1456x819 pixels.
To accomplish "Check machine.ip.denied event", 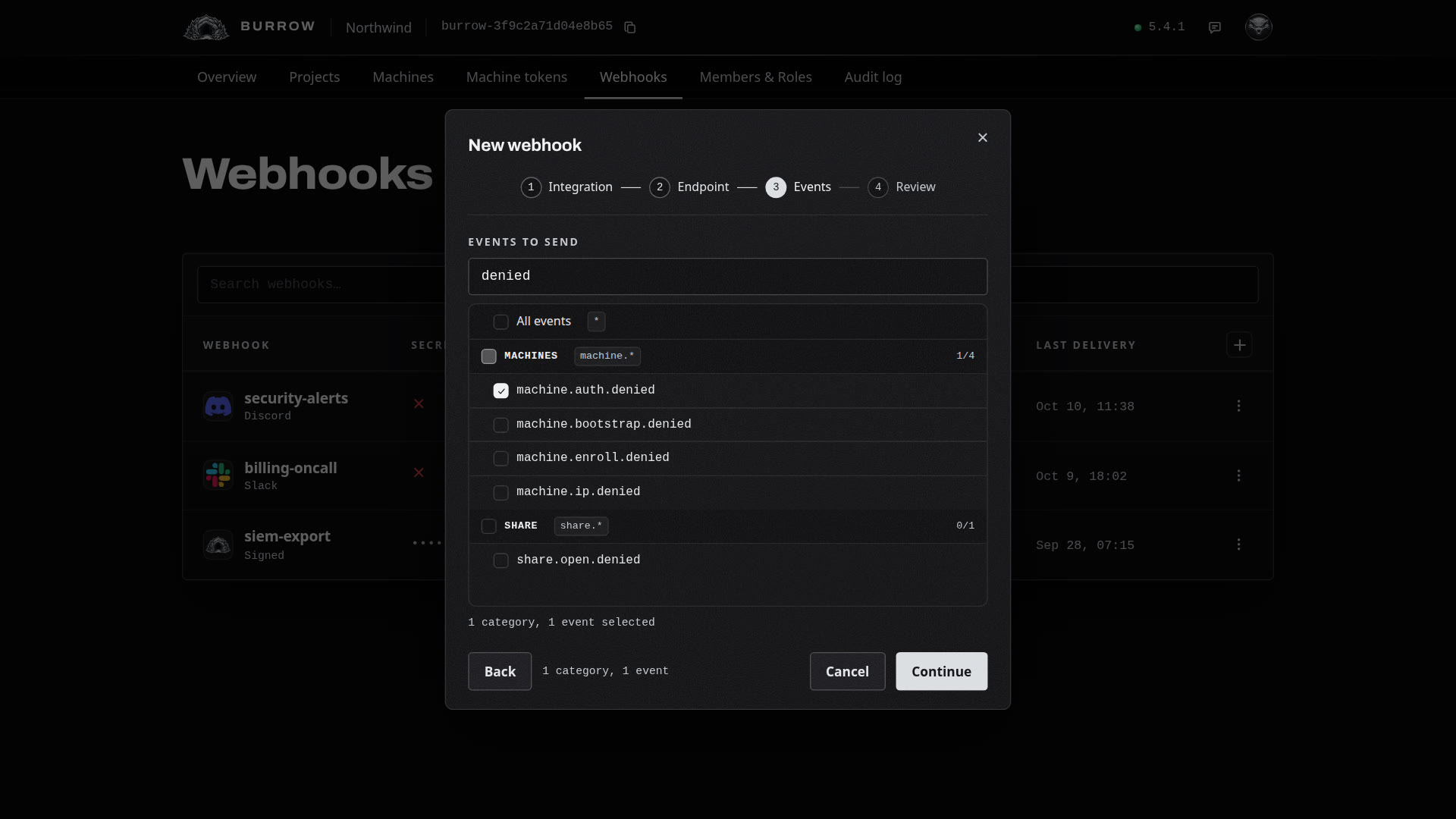I will tap(500, 493).
